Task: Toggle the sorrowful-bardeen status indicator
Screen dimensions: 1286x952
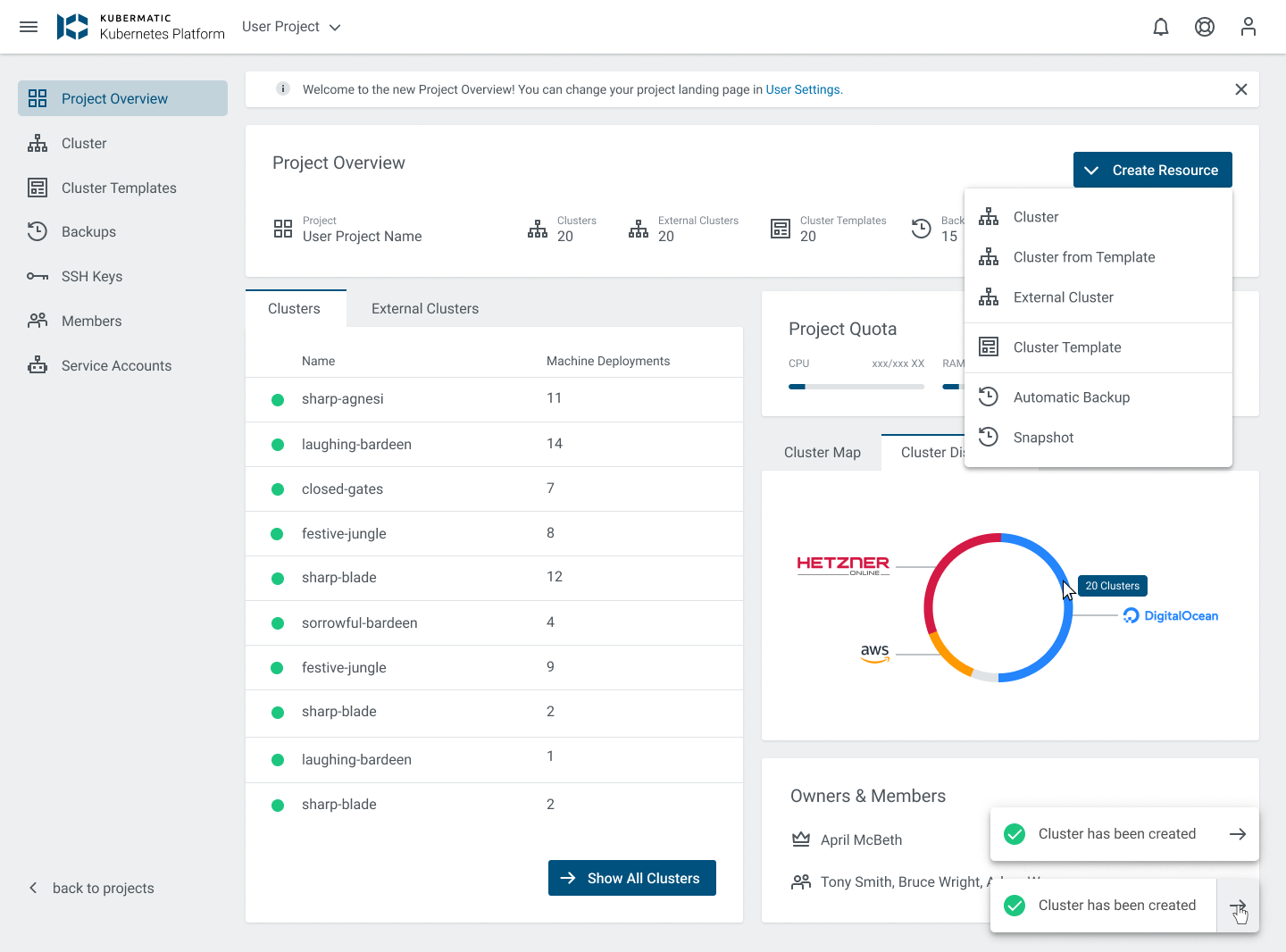Action: (278, 622)
